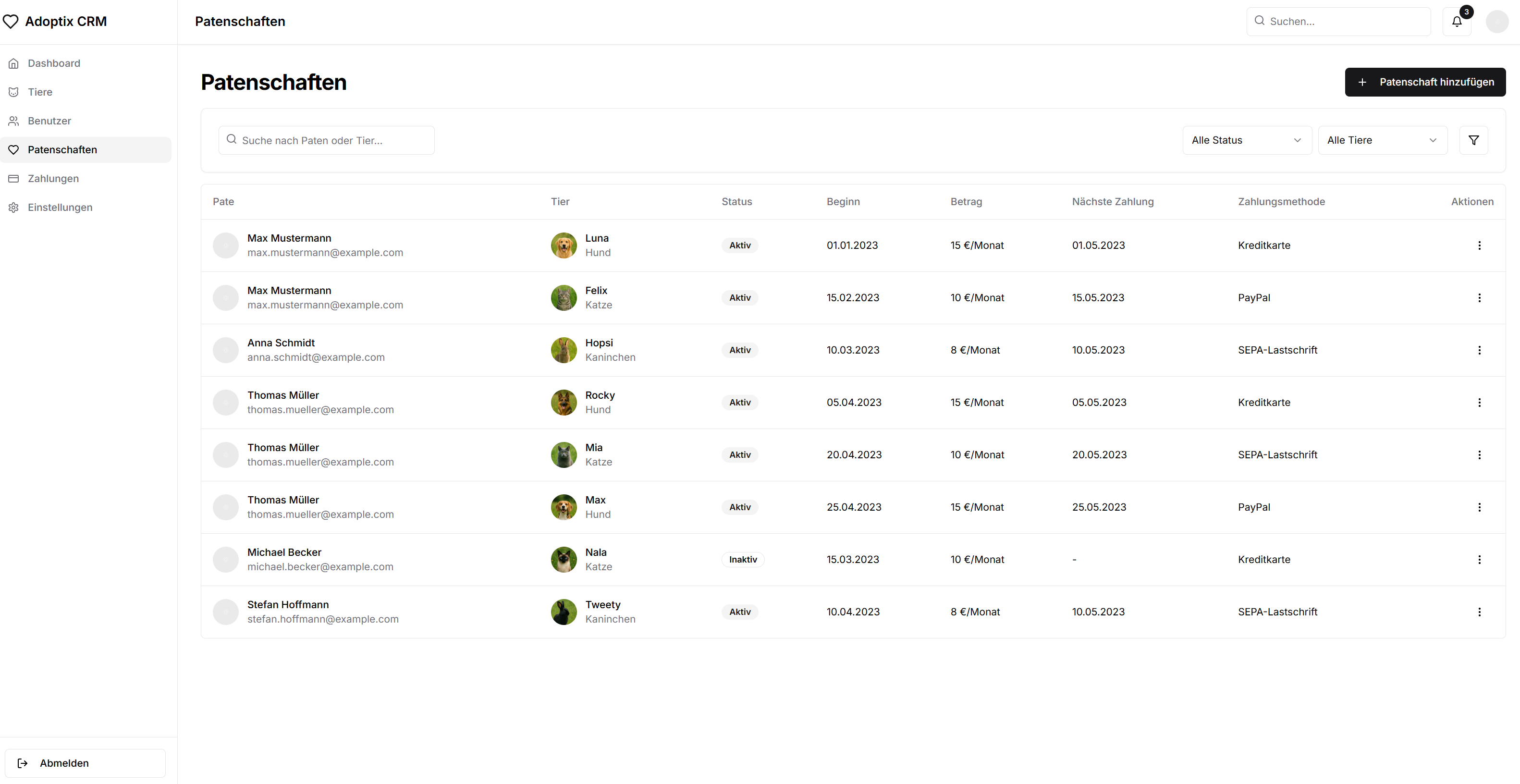Open actions menu for Rocky sponsorship row

point(1479,403)
